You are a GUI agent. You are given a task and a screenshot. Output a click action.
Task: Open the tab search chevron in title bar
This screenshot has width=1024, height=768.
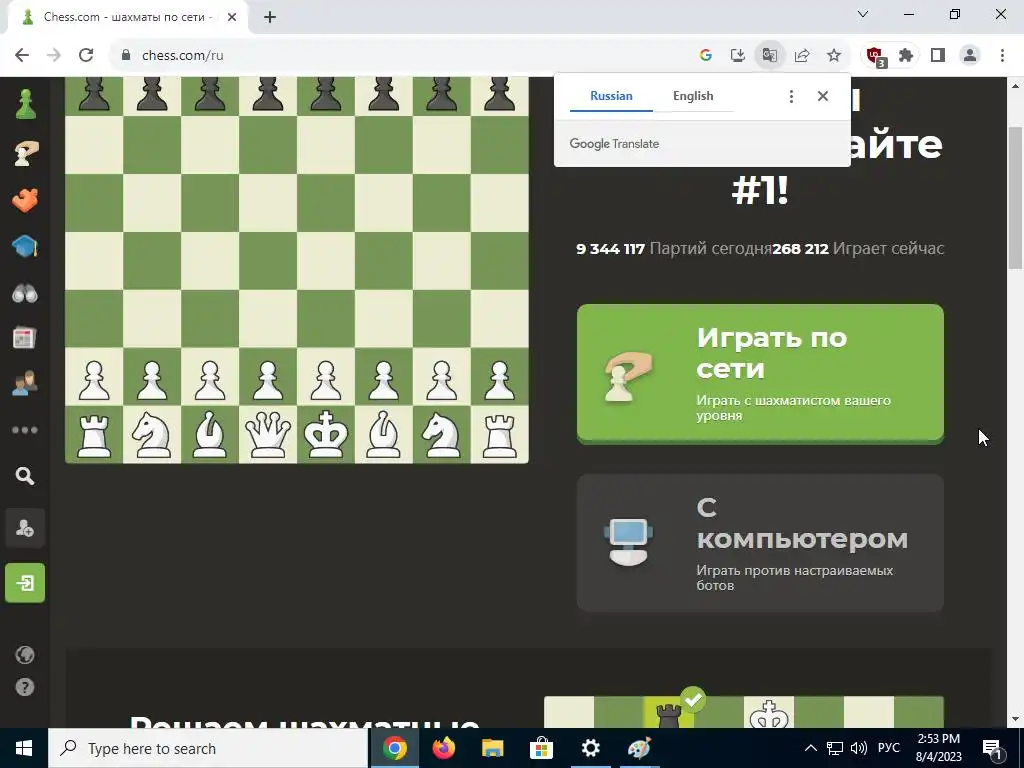863,14
